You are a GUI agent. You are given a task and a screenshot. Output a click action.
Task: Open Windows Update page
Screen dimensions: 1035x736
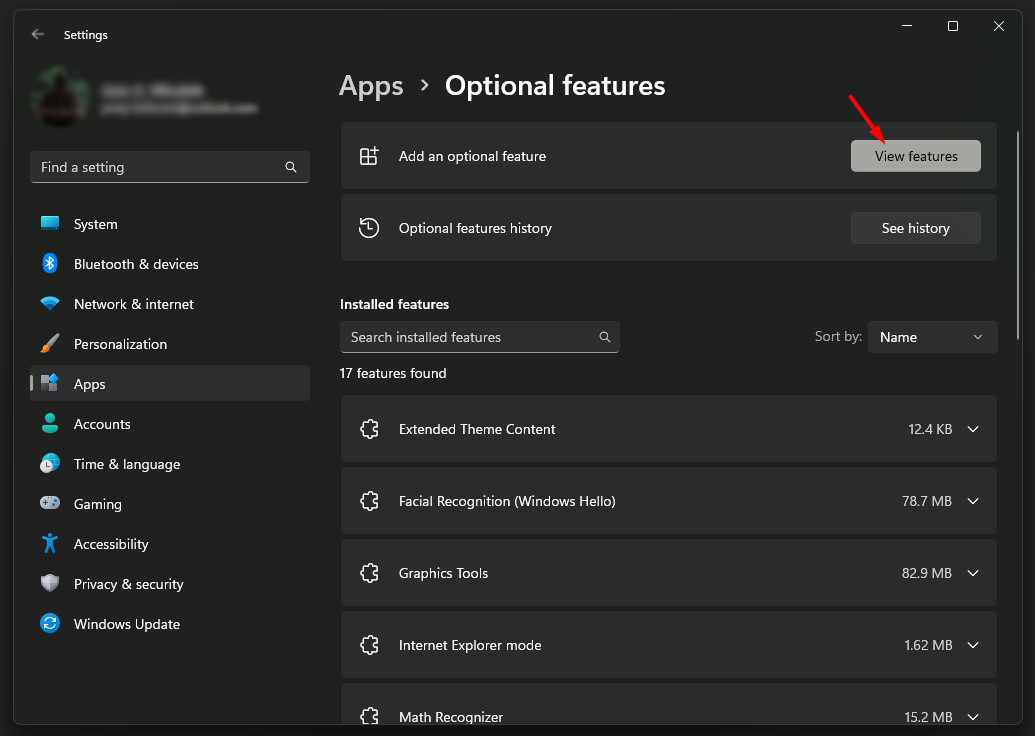(x=170, y=624)
